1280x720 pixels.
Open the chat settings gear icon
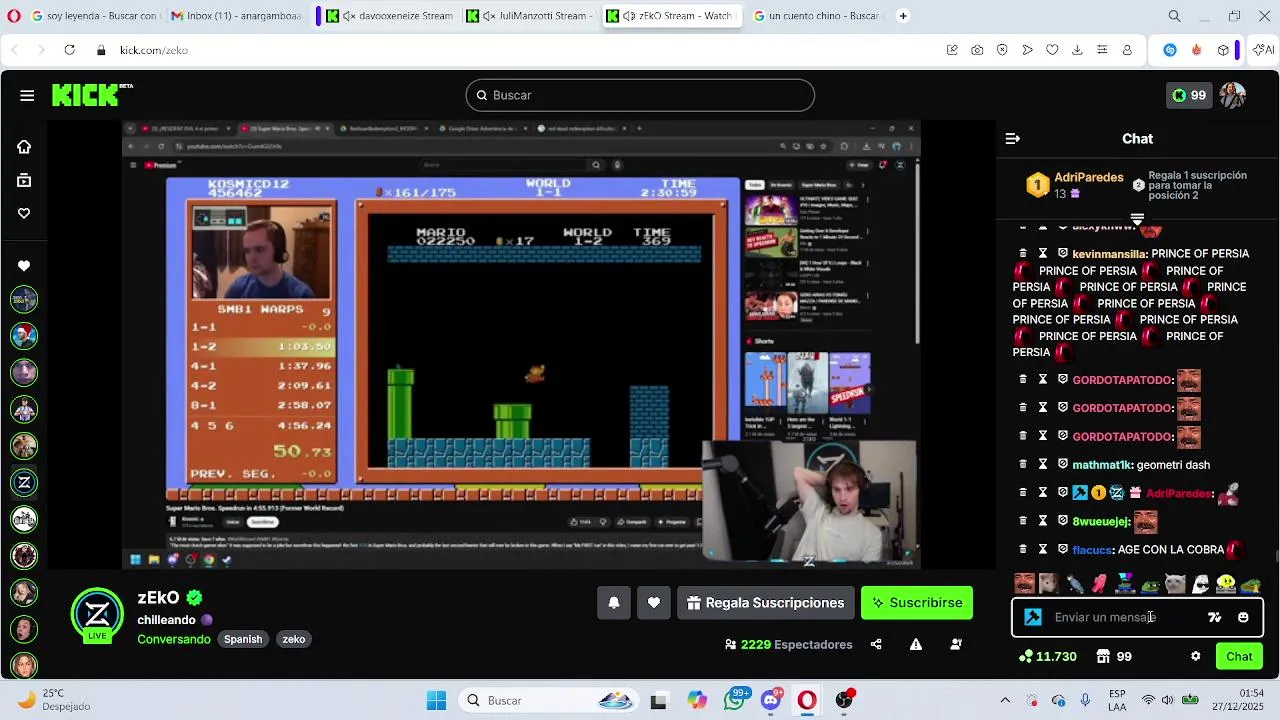coord(1195,657)
